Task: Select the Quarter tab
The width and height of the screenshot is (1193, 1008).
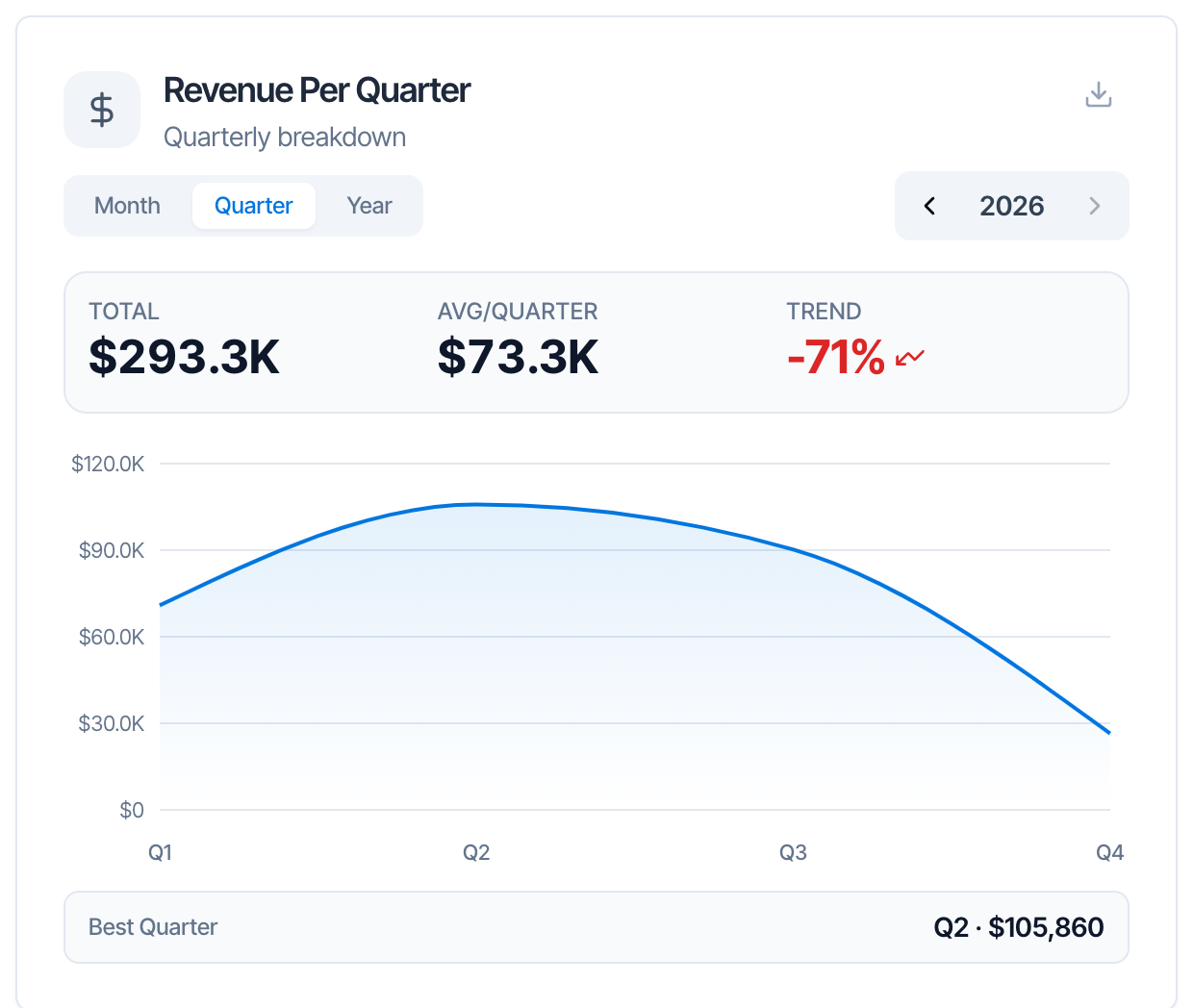Action: pos(254,206)
